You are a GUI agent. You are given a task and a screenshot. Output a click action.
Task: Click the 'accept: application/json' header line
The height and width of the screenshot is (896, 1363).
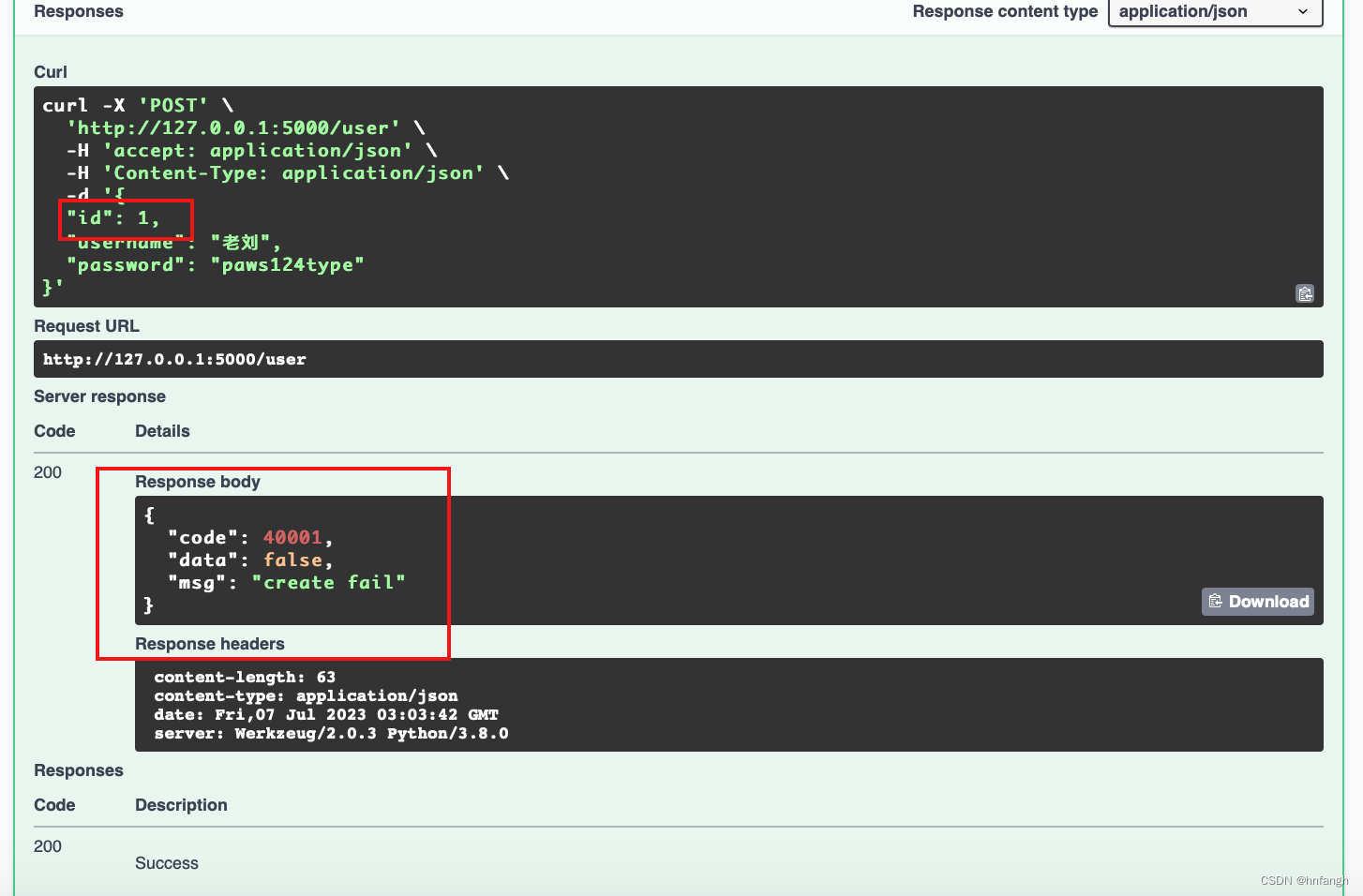click(x=251, y=150)
